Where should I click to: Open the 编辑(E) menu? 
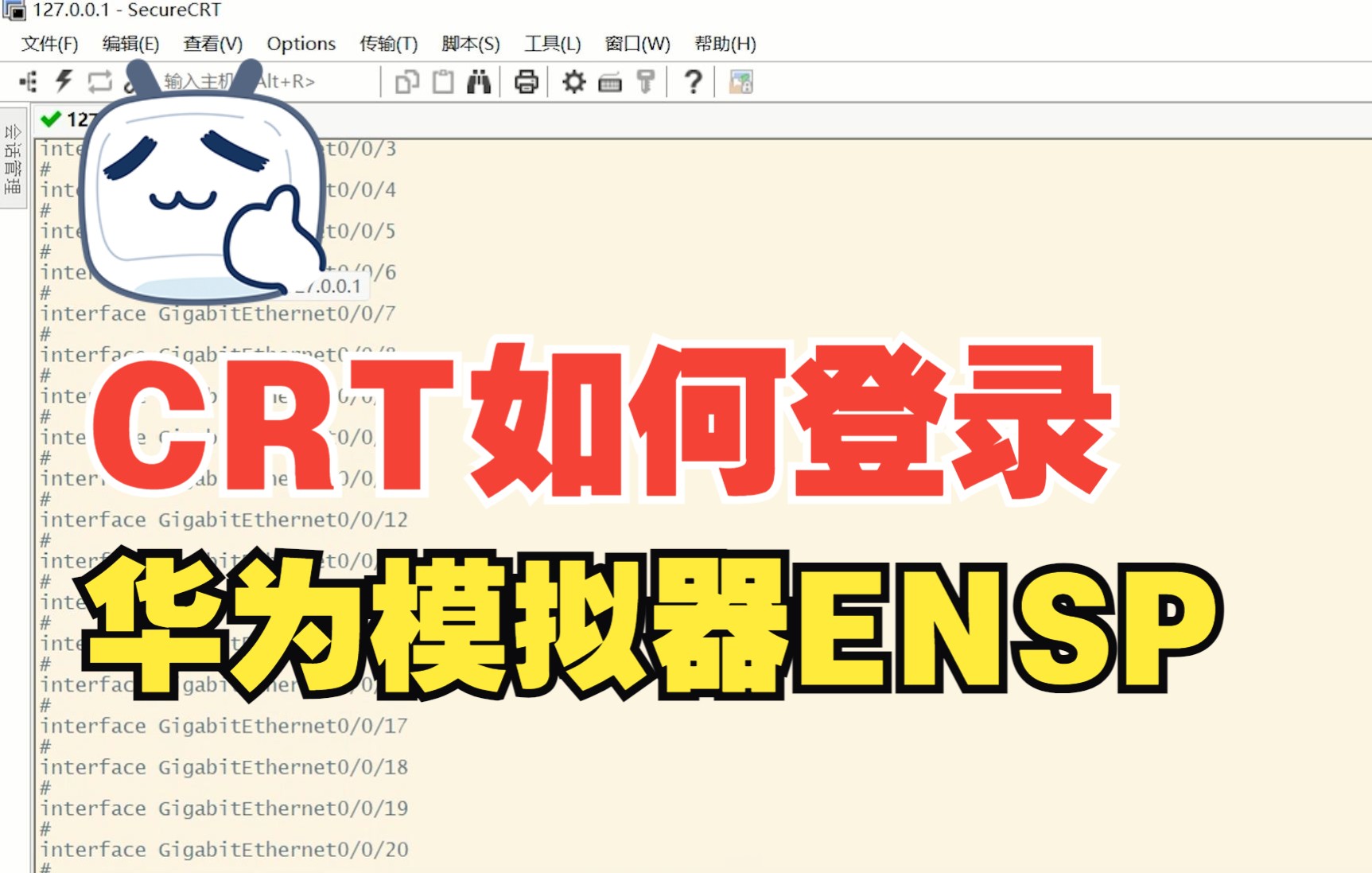(130, 44)
